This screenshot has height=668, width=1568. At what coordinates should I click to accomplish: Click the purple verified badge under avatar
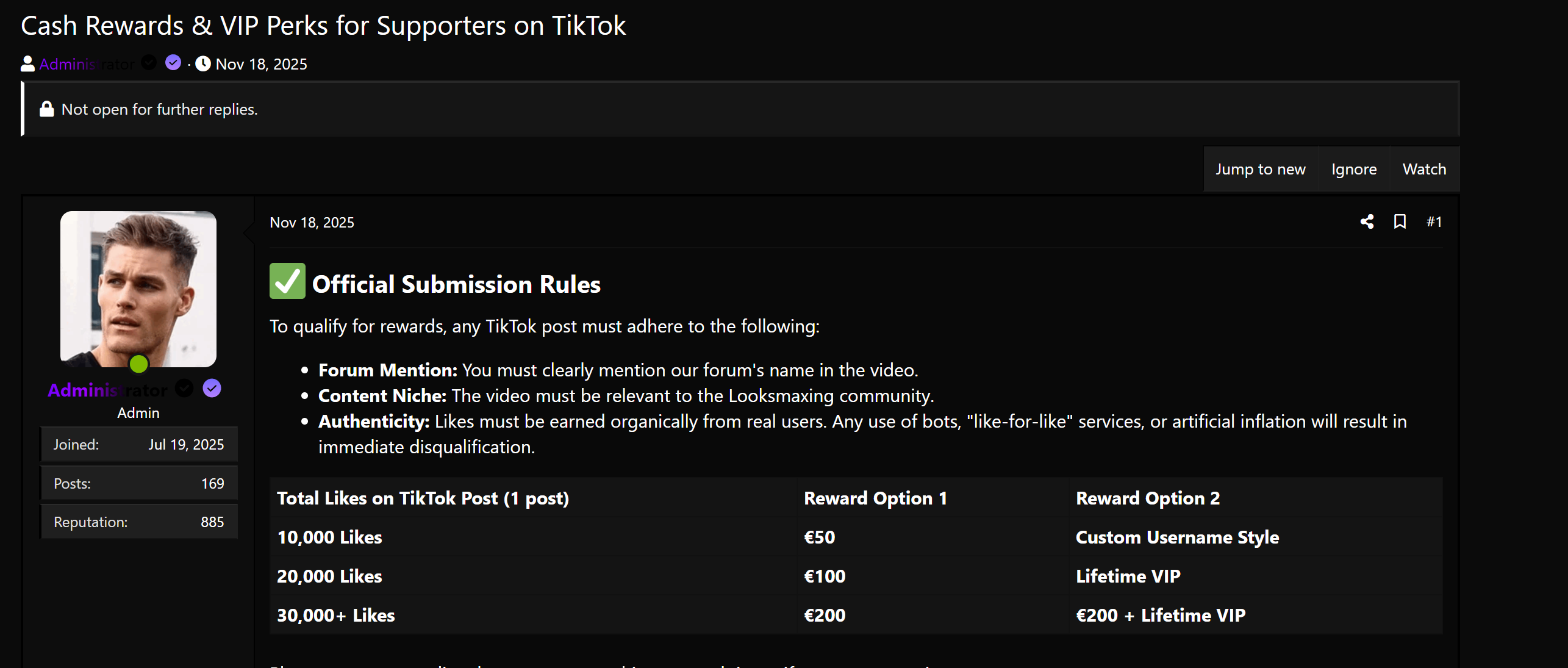pyautogui.click(x=212, y=389)
